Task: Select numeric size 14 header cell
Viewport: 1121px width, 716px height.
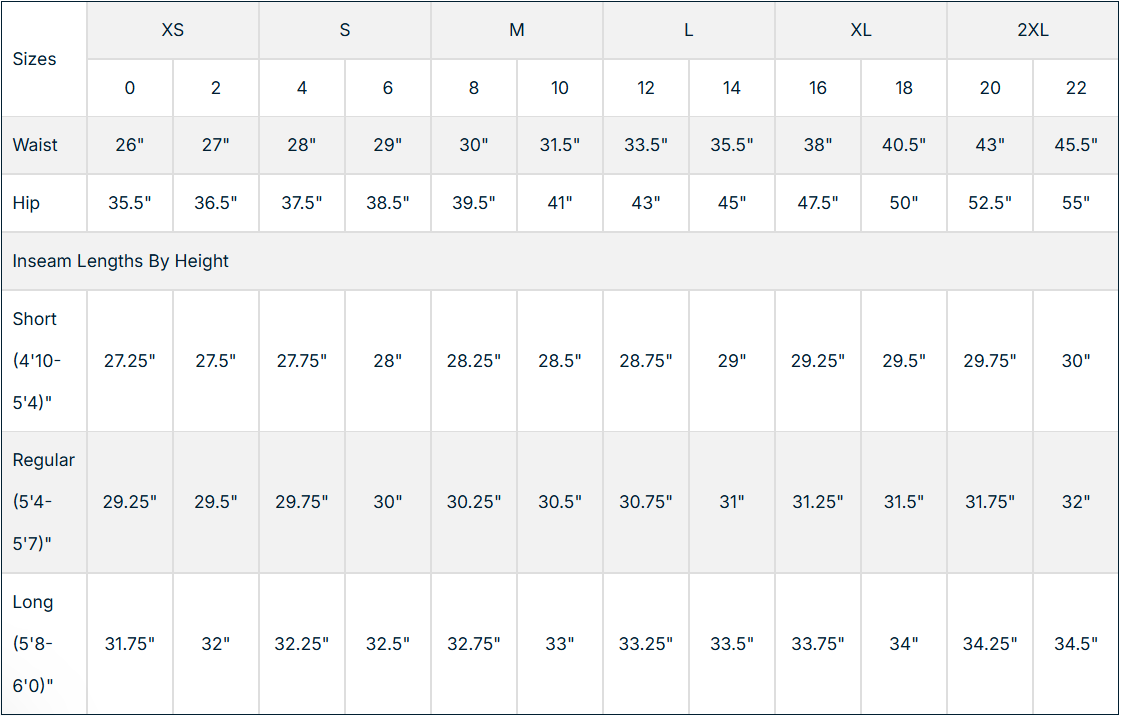Action: coord(732,88)
